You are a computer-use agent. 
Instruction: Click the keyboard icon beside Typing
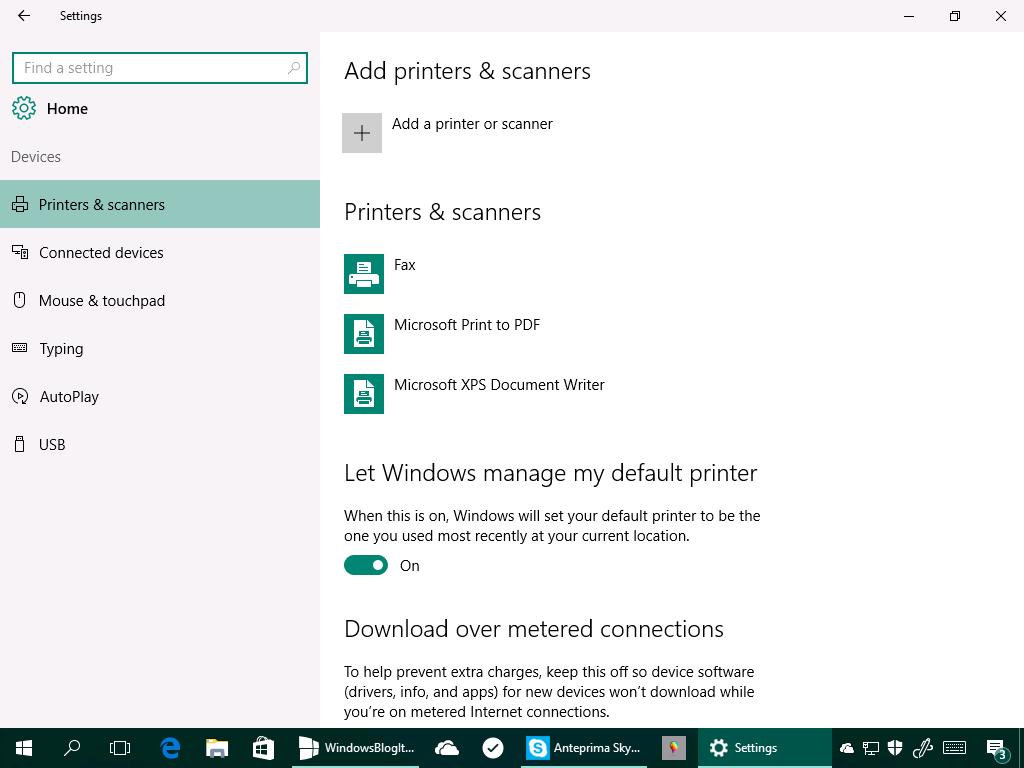pyautogui.click(x=20, y=348)
